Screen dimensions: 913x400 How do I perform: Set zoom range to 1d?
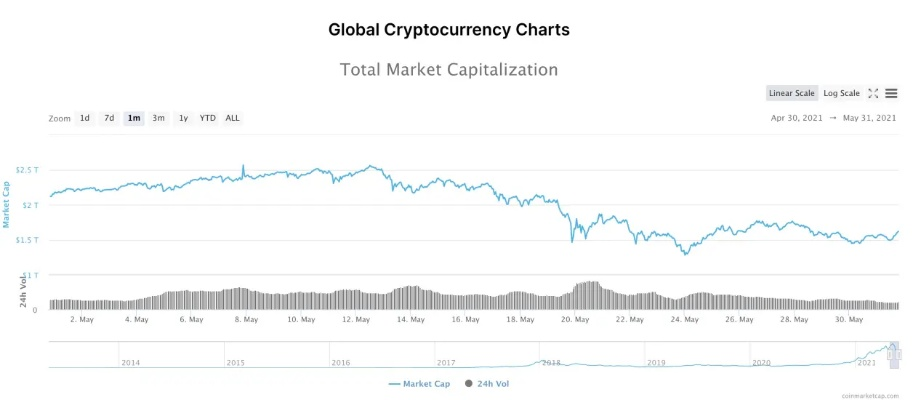[85, 118]
